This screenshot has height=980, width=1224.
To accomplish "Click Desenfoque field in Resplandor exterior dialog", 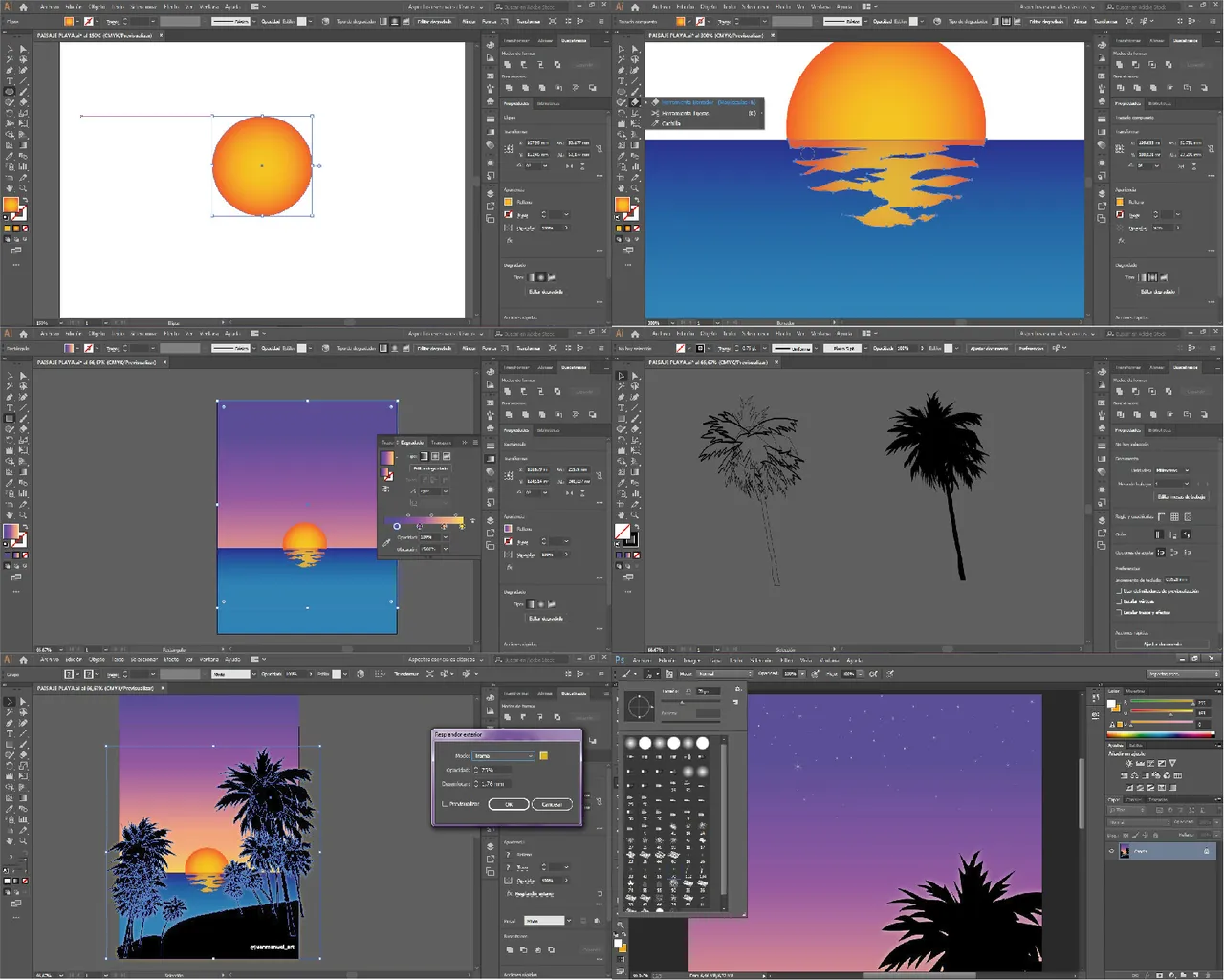I will (496, 784).
